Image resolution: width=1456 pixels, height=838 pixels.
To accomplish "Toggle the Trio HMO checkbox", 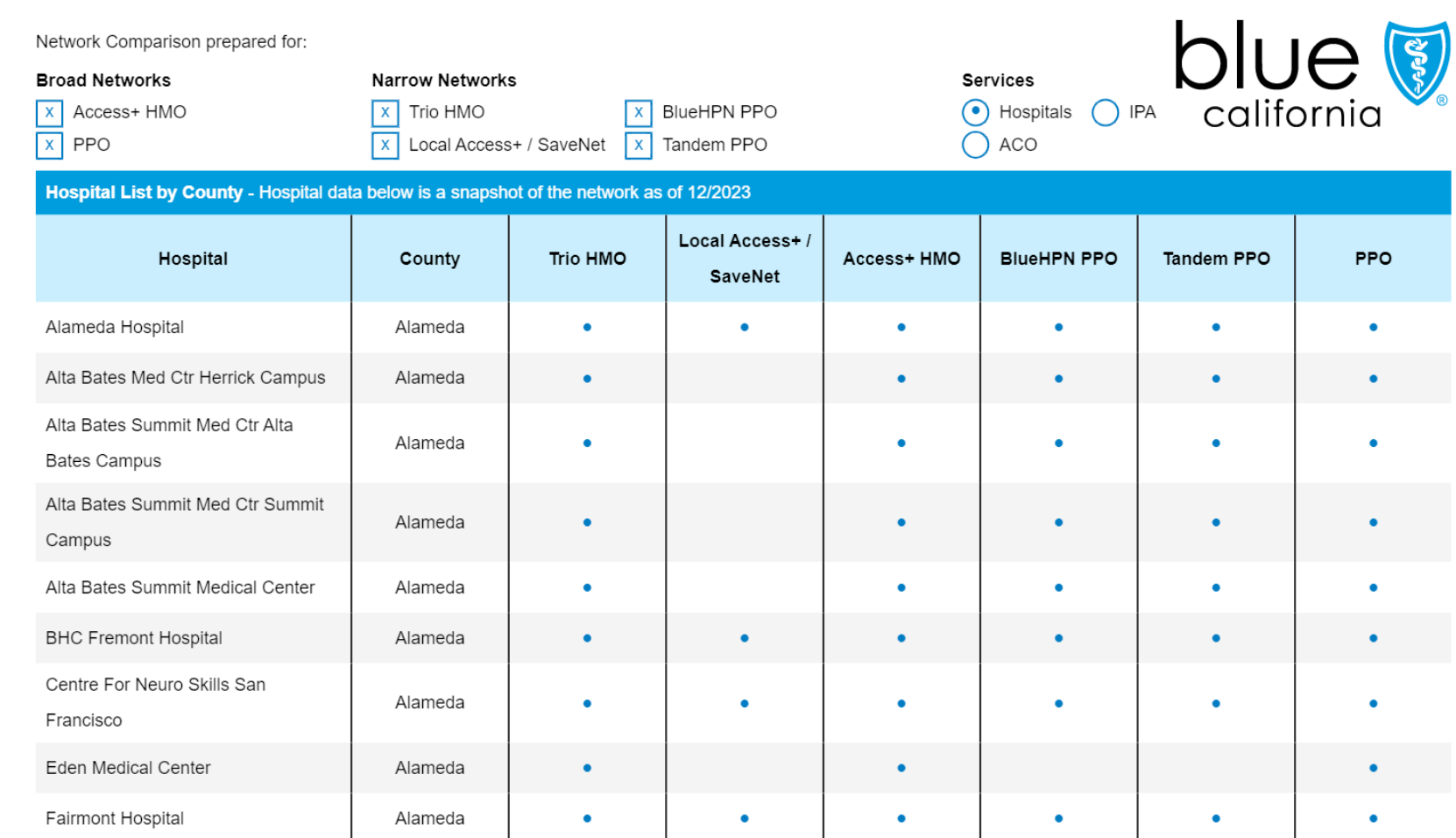I will click(x=385, y=113).
